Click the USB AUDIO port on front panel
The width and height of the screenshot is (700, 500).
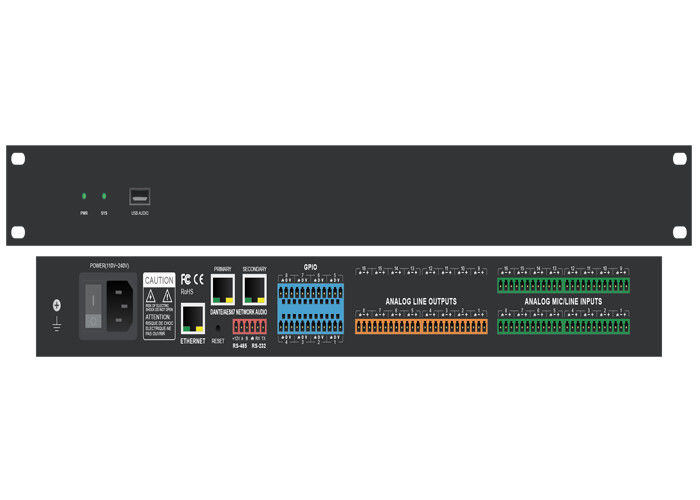click(140, 197)
